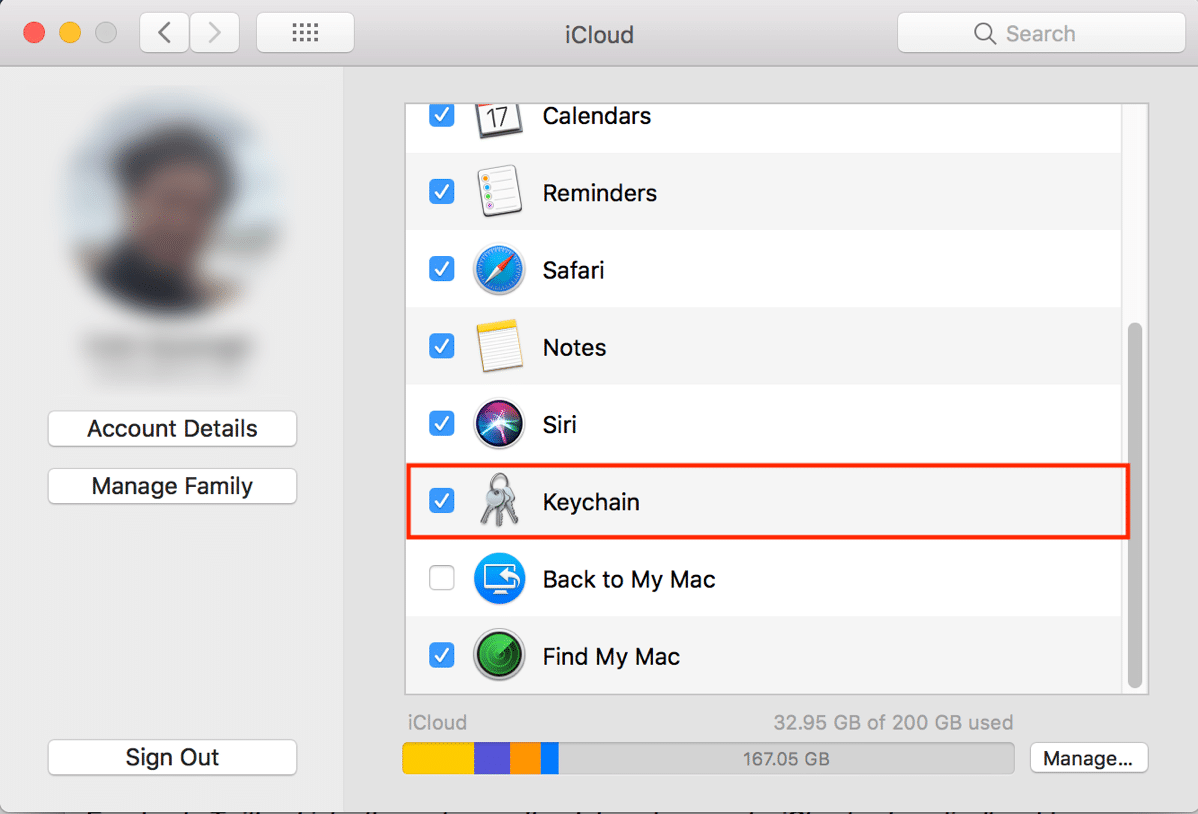Open Account Details

pyautogui.click(x=172, y=429)
